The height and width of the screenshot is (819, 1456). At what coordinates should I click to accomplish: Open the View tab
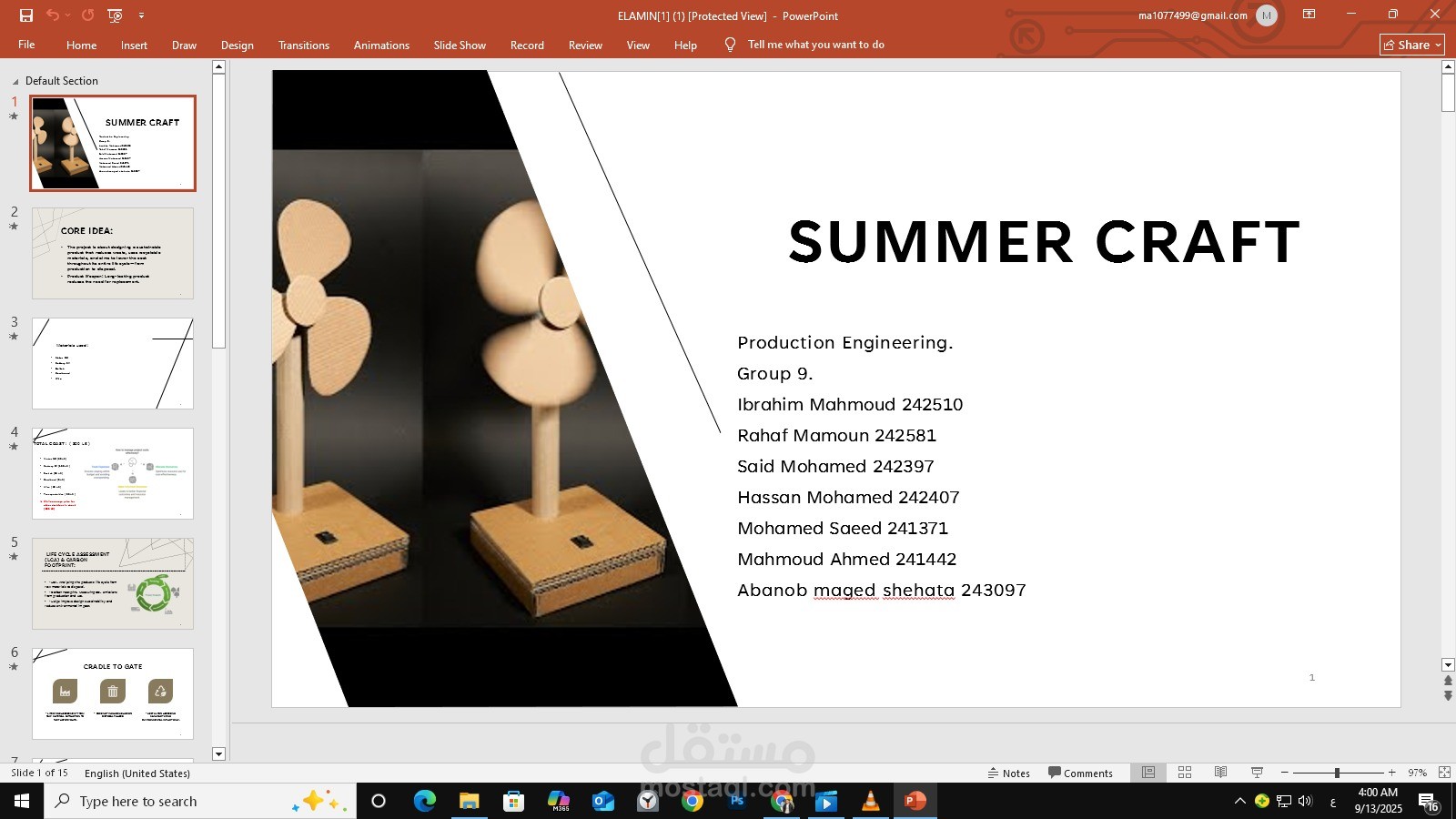(638, 45)
